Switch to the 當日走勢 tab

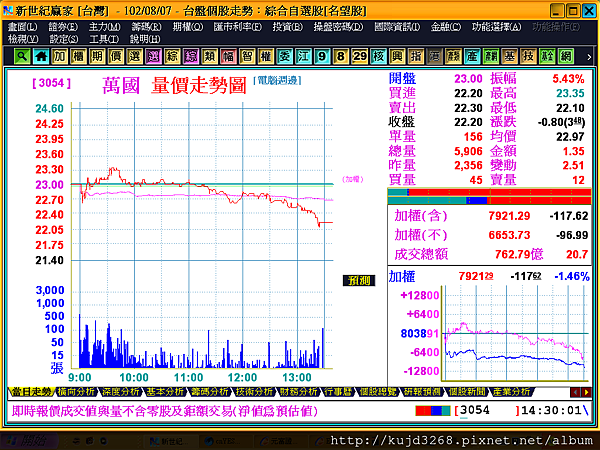pos(31,392)
